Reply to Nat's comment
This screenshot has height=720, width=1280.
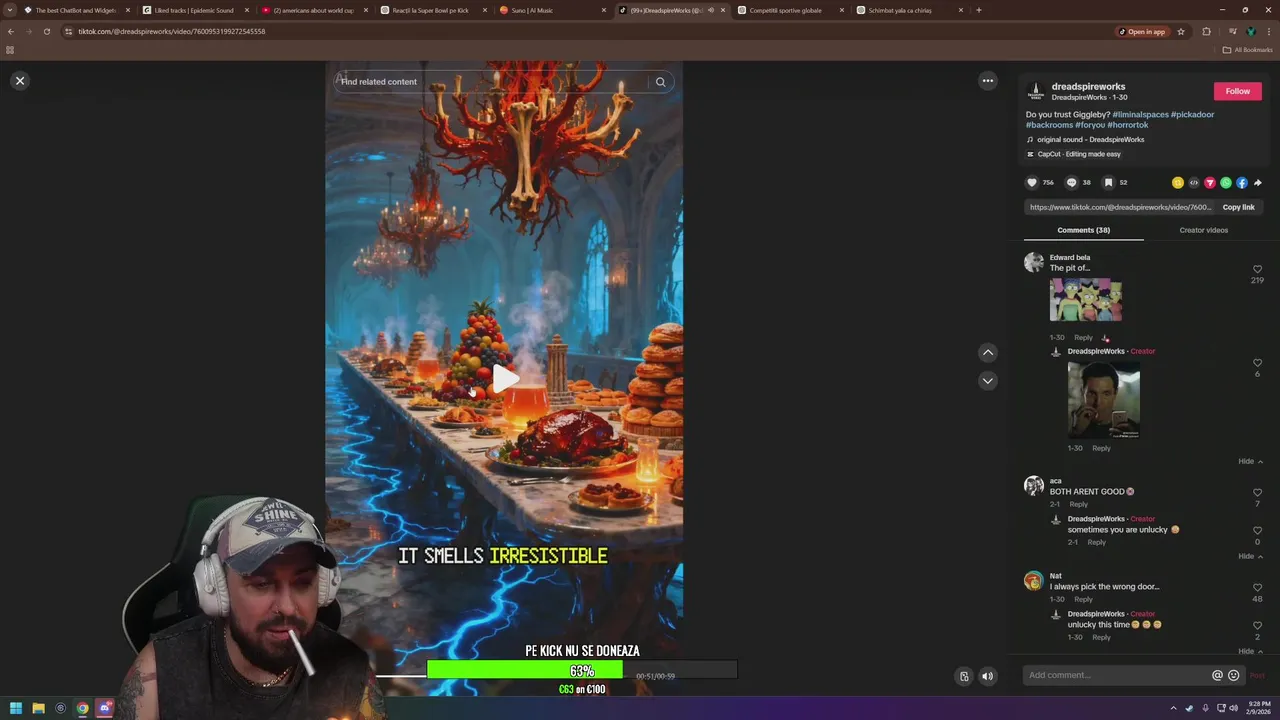pyautogui.click(x=1083, y=599)
